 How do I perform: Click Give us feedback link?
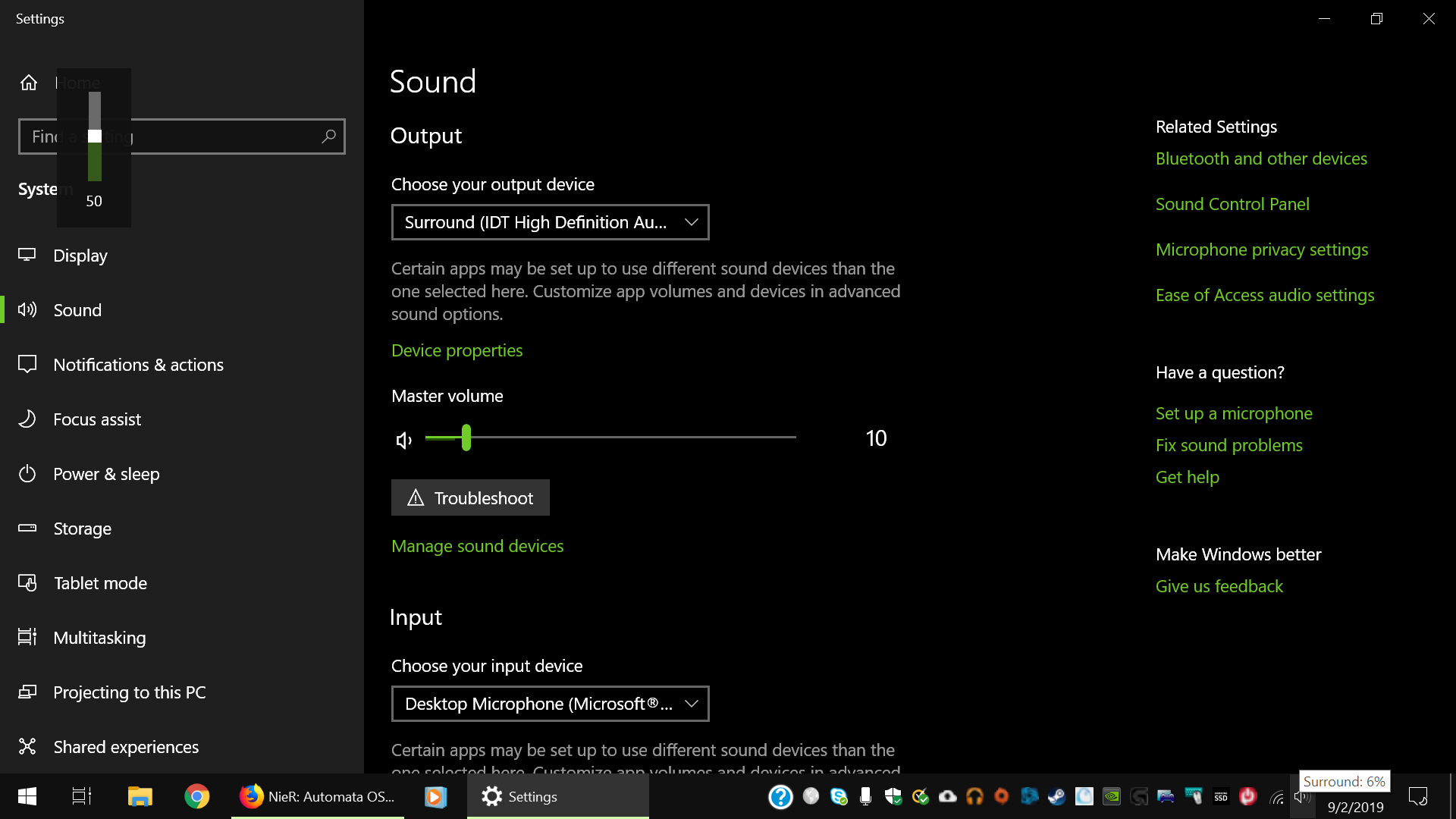(1219, 586)
